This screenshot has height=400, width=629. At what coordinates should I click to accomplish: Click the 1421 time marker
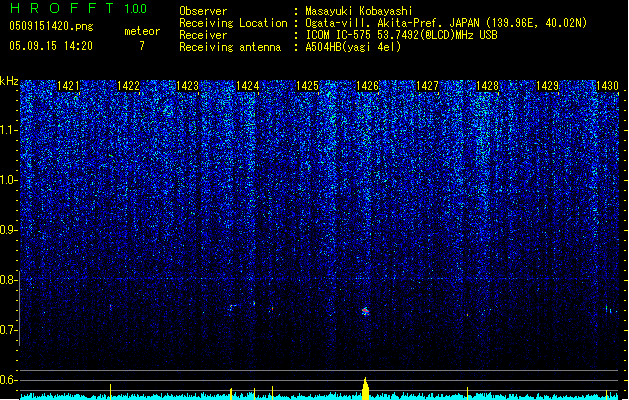click(x=68, y=86)
